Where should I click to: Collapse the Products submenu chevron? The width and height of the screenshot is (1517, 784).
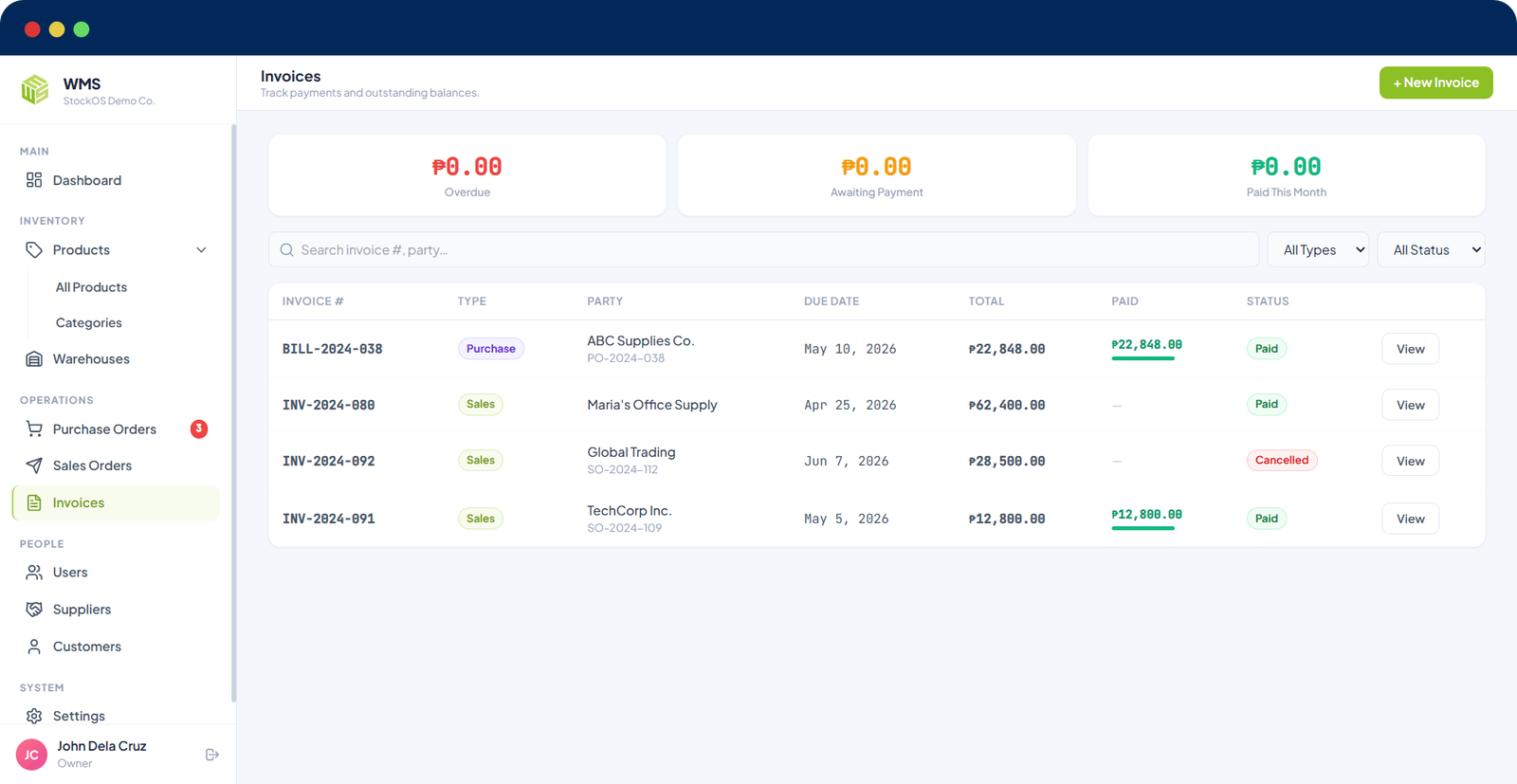[x=201, y=250]
